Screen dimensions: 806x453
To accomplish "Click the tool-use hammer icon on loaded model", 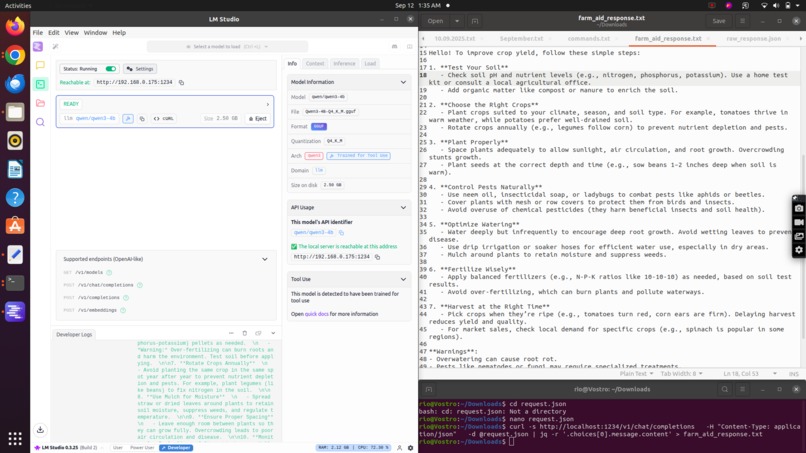I will (128, 118).
